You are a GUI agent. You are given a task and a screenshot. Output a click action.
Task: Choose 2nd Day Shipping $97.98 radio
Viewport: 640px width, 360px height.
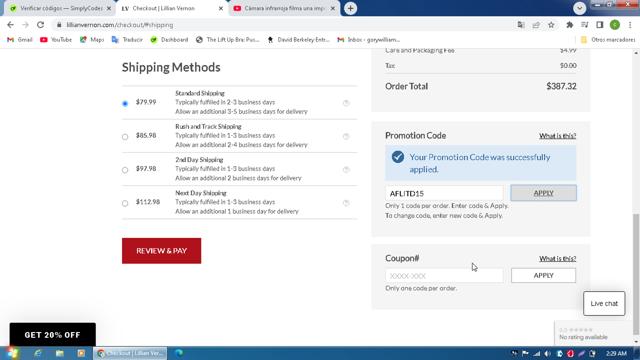[125, 170]
